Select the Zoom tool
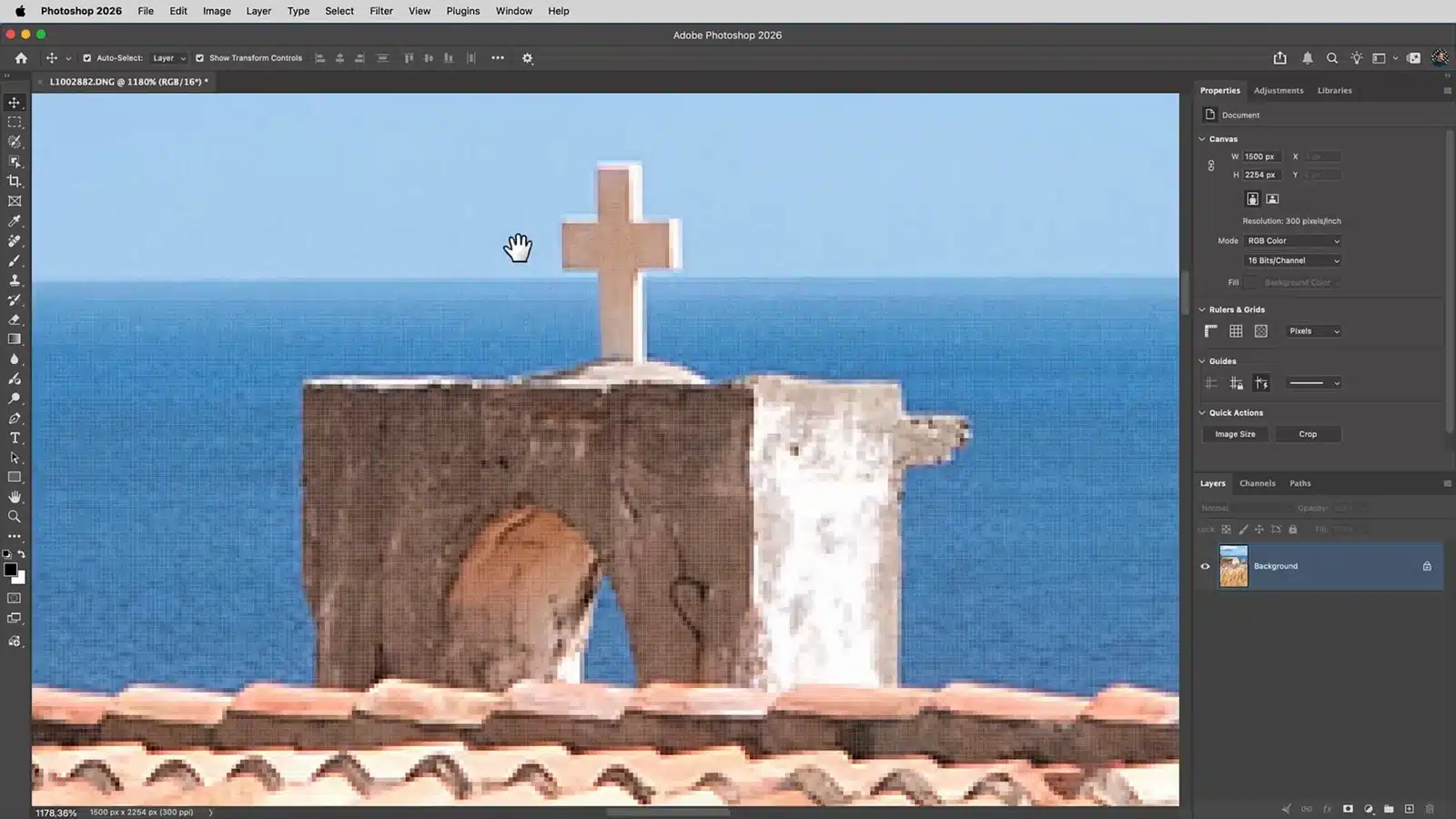 tap(15, 517)
